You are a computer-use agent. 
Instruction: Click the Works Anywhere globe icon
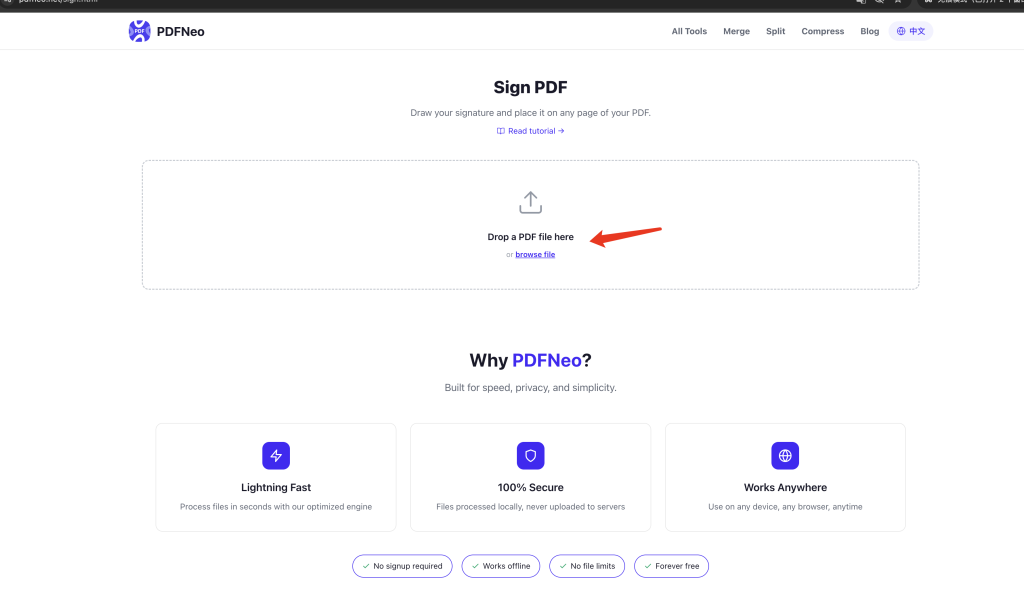785,455
